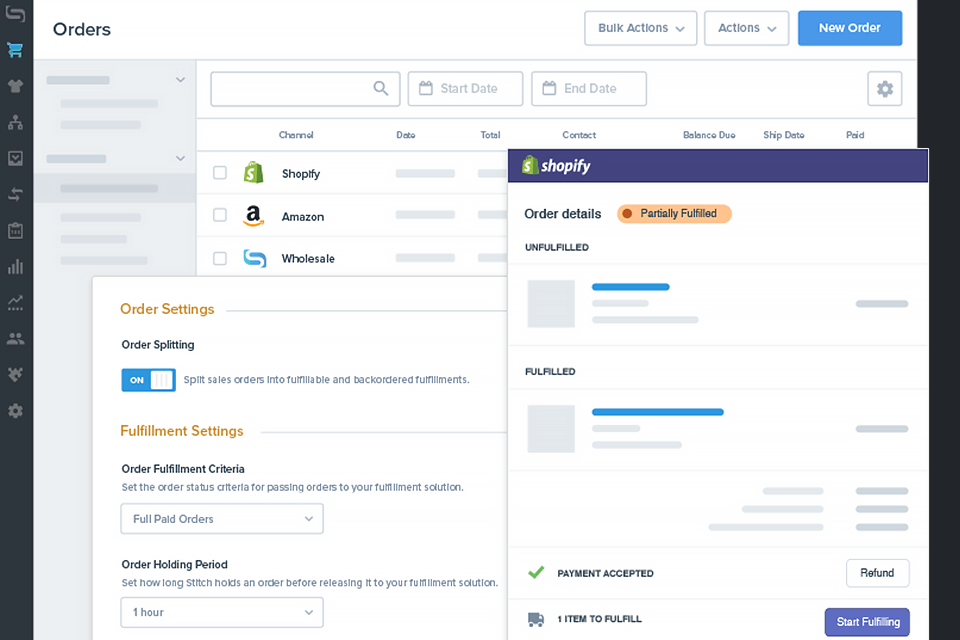Click the hierarchy org-chart icon in sidebar
The height and width of the screenshot is (640, 960).
(15, 121)
